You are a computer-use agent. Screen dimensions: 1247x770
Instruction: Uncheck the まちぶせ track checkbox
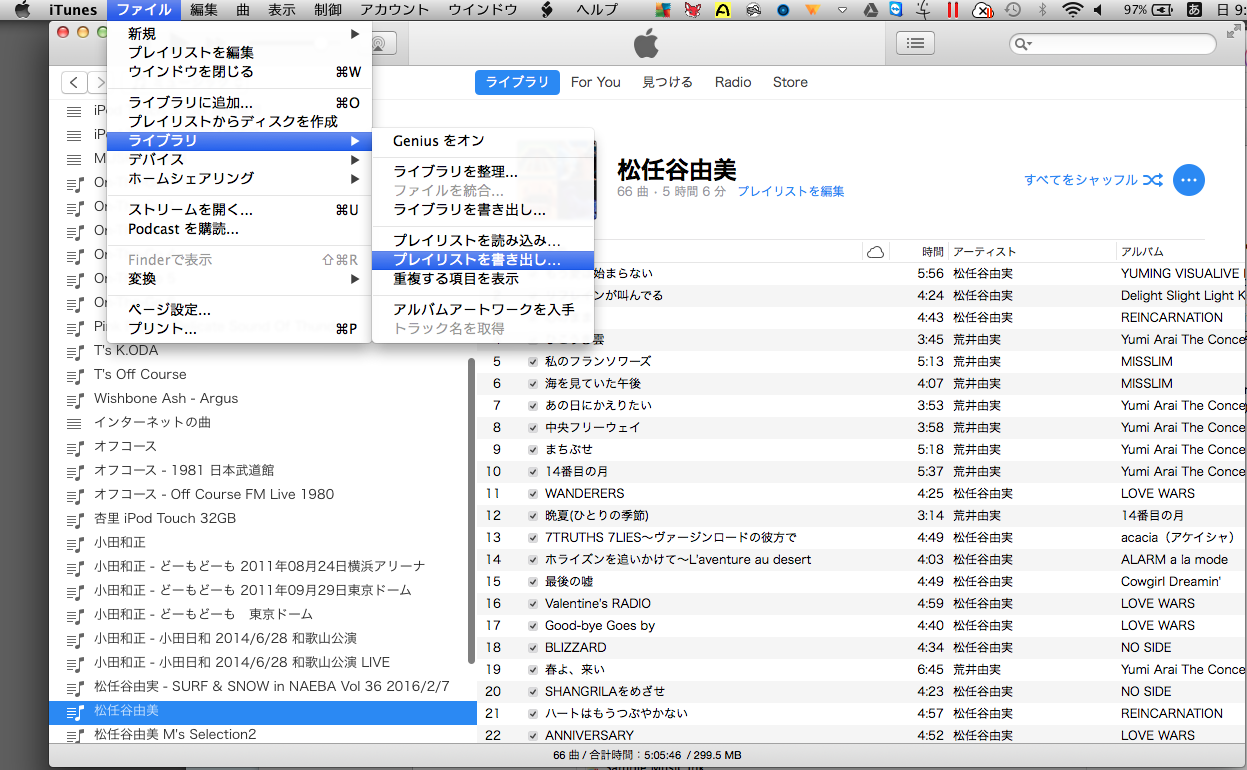point(533,450)
